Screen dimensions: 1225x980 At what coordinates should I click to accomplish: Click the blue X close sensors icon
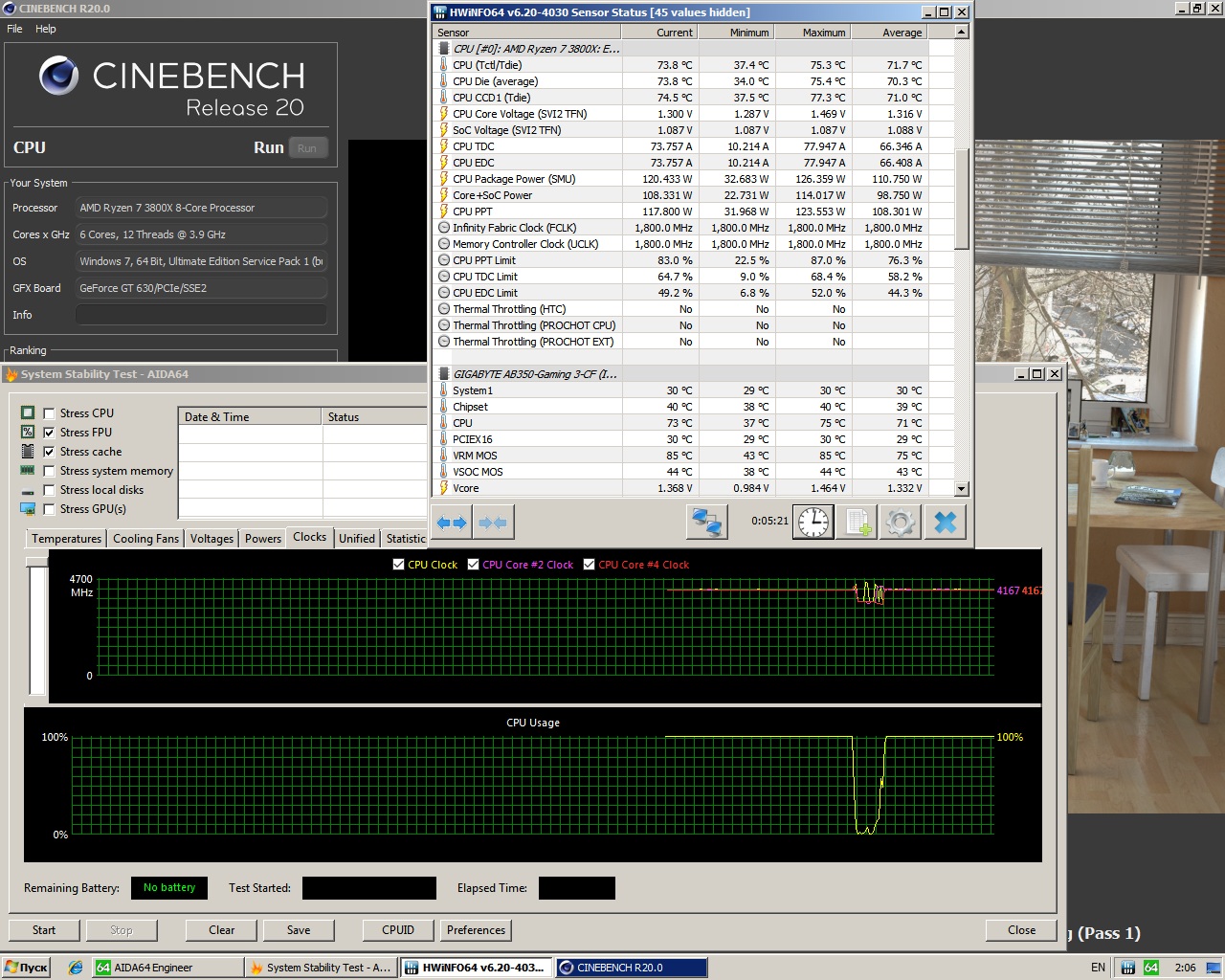point(945,523)
